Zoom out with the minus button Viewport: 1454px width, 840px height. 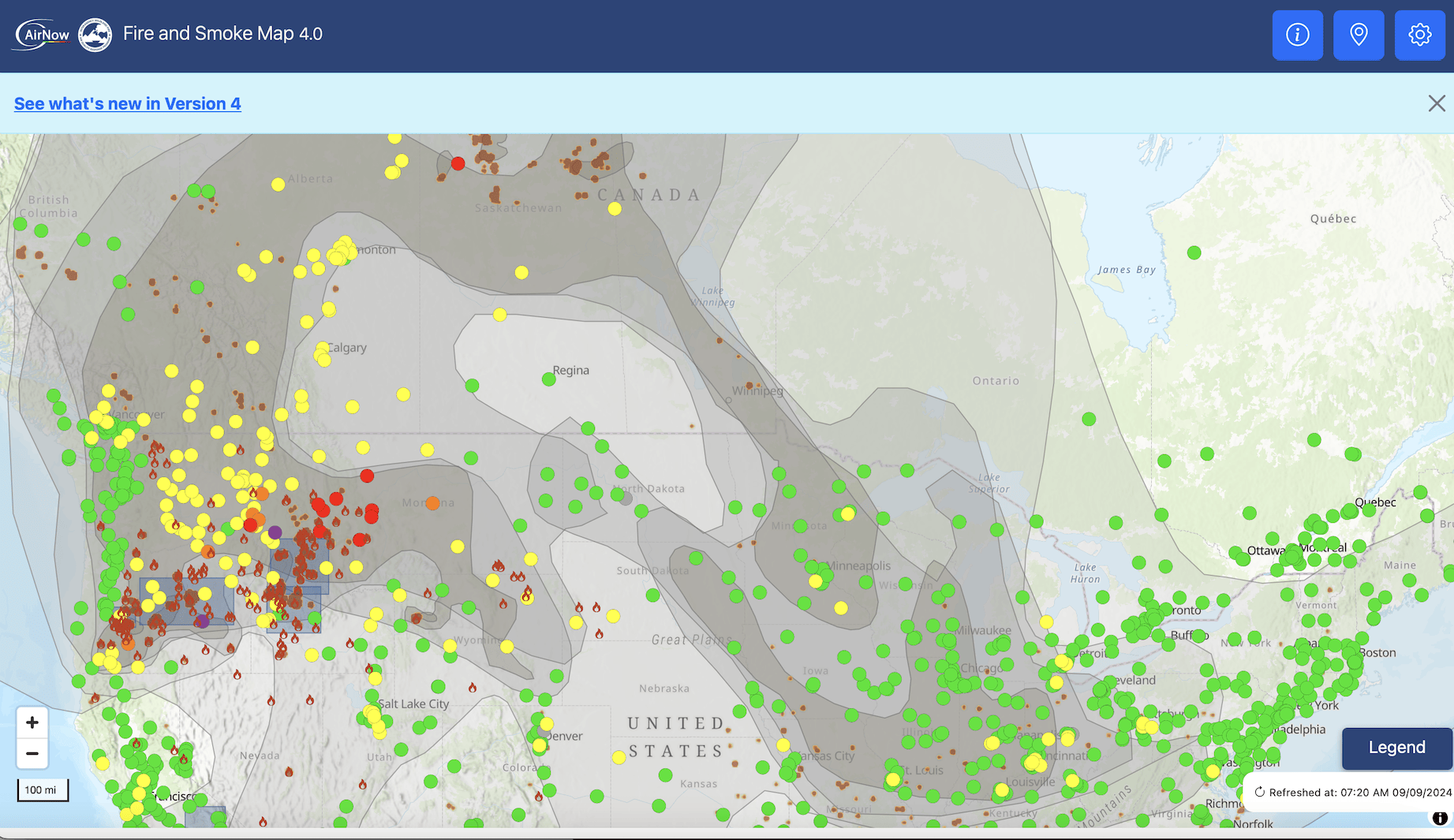pos(32,753)
